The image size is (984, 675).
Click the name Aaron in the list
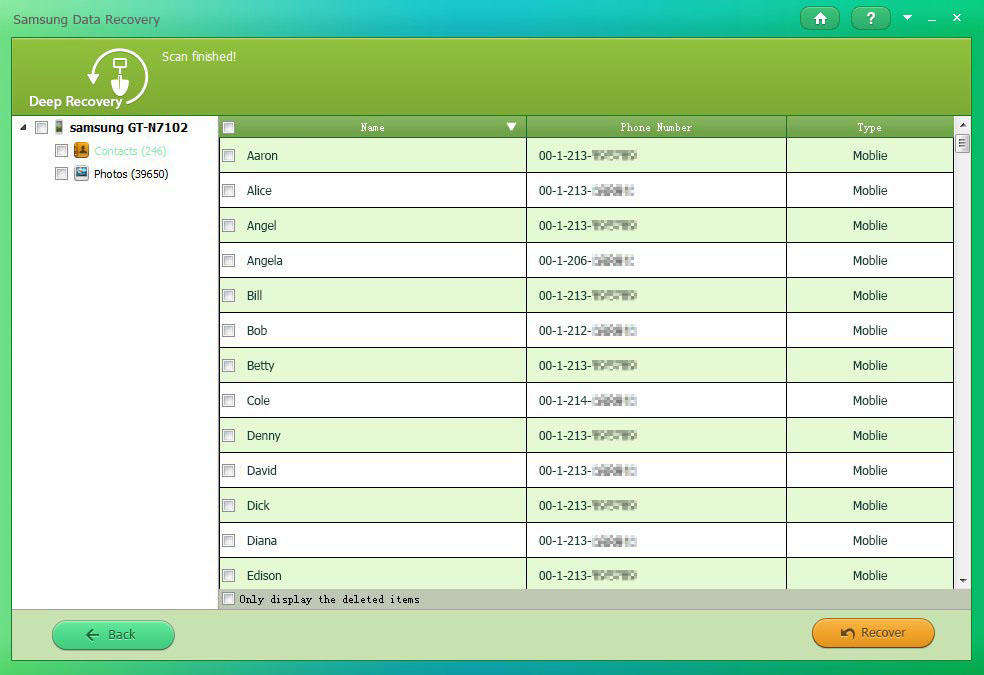coord(262,156)
